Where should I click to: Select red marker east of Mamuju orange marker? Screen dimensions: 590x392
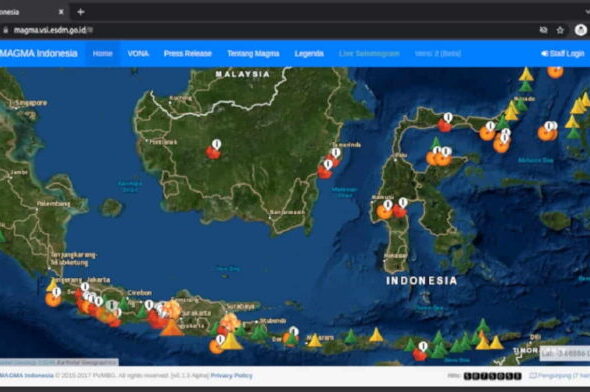tap(399, 211)
